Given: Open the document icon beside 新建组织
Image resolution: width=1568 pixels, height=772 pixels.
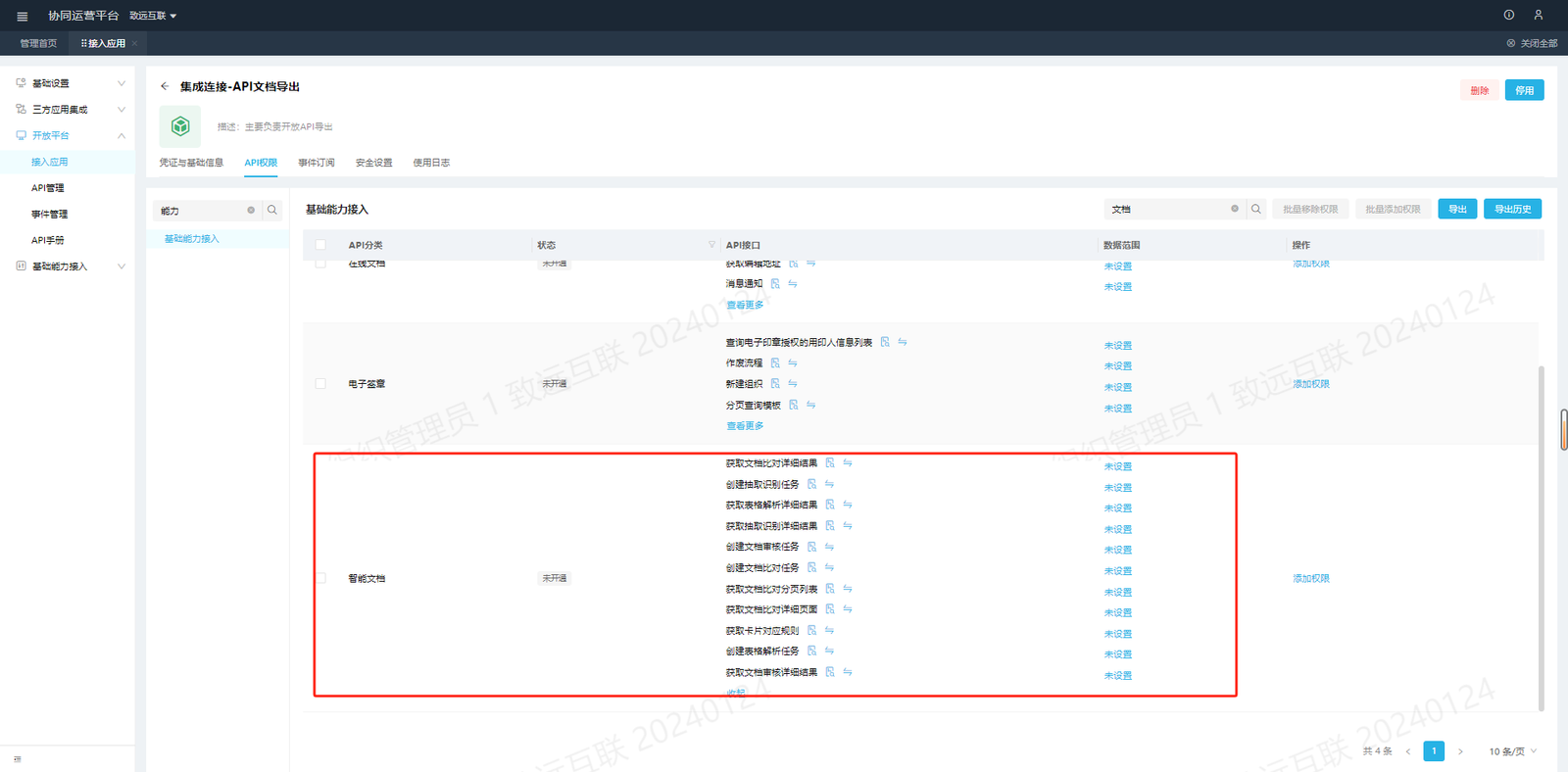Looking at the screenshot, I should click(x=775, y=384).
